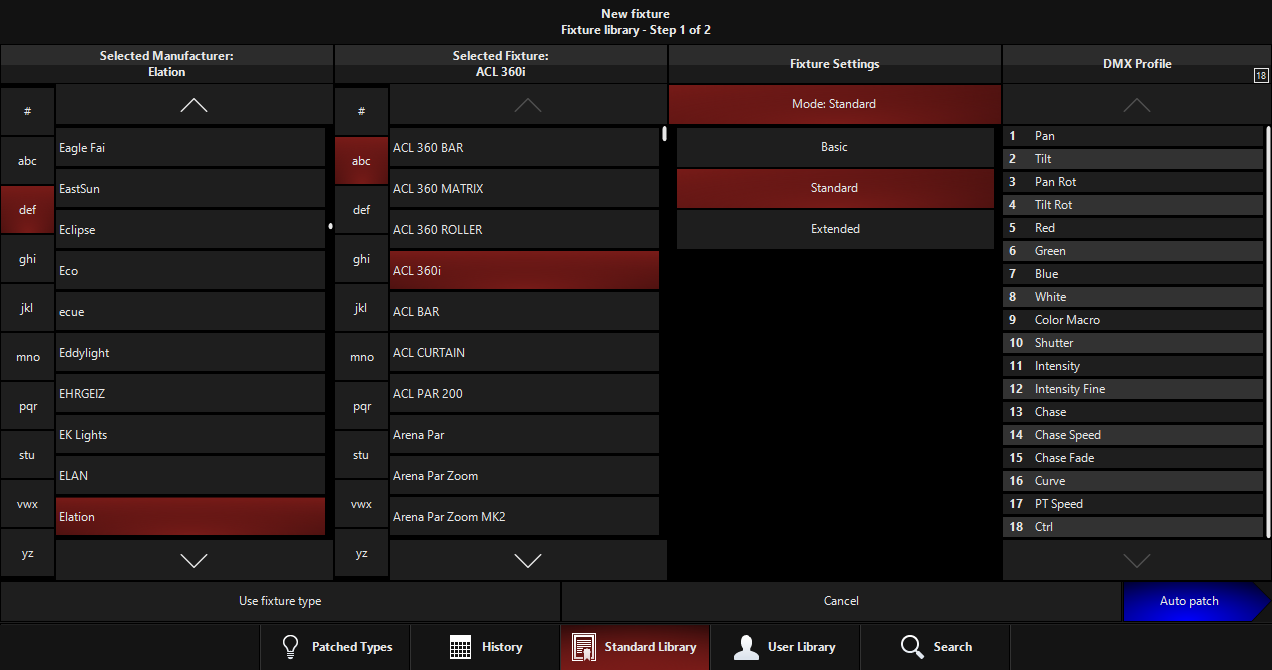The height and width of the screenshot is (670, 1272).
Task: Click DMX channel 1 Pan
Action: (x=1133, y=136)
